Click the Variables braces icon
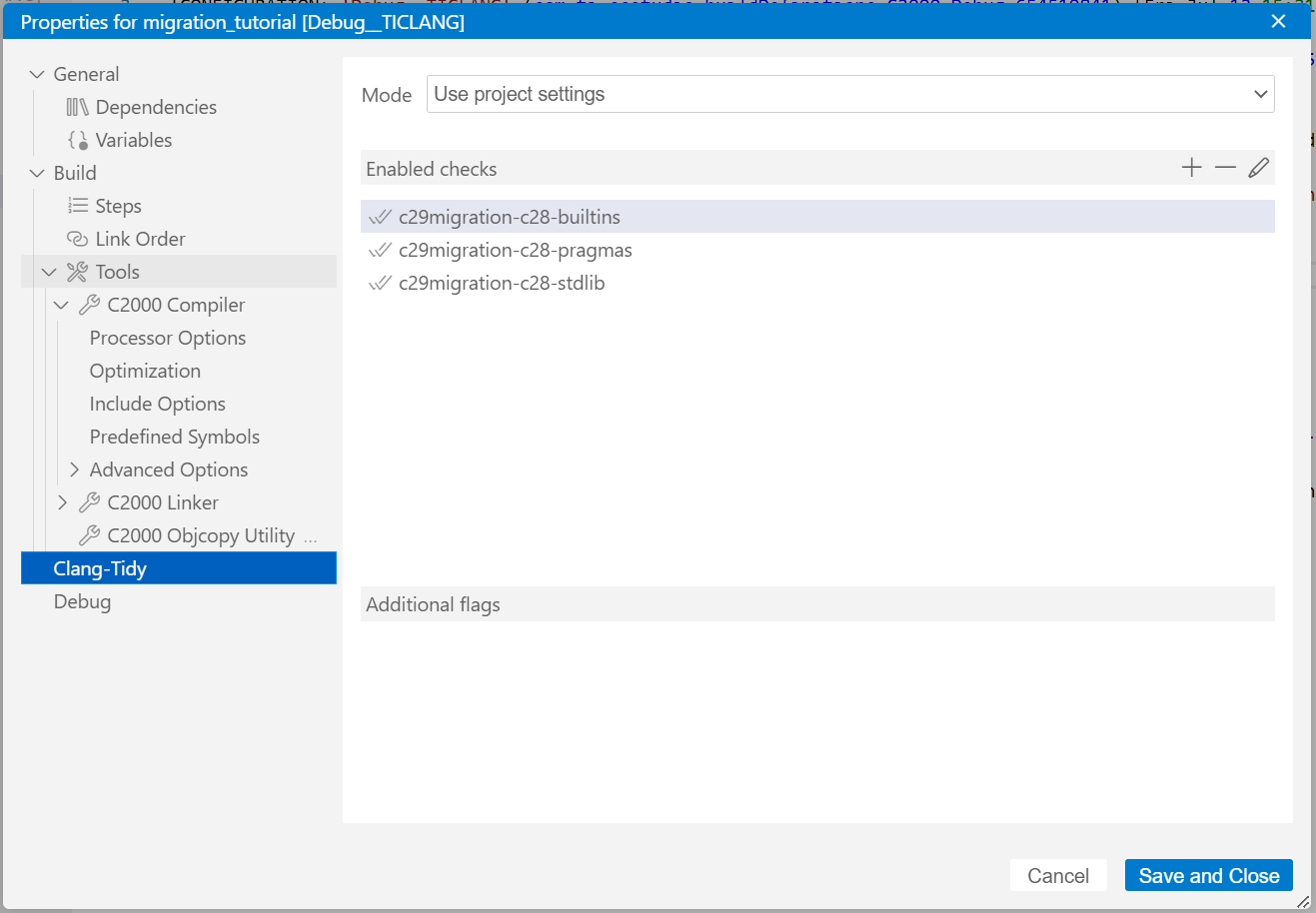Screen dimensions: 1316x913 pyautogui.click(x=77, y=140)
